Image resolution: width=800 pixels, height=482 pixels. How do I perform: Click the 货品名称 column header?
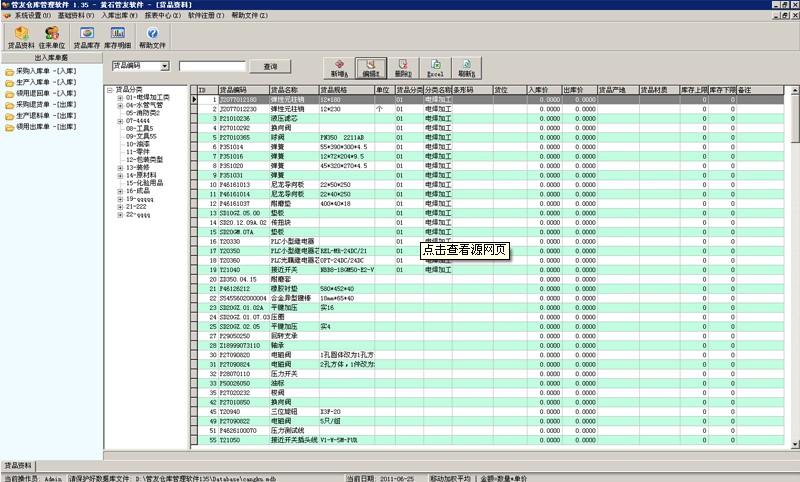click(x=294, y=90)
